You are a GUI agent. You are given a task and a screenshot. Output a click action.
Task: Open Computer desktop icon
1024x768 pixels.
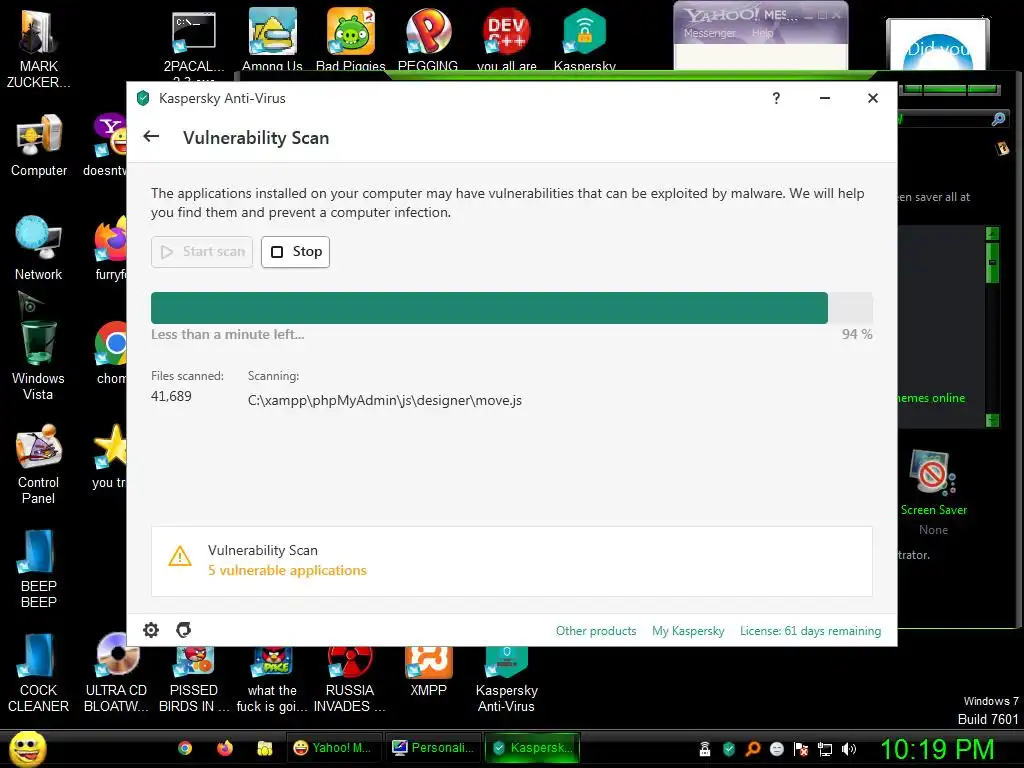pyautogui.click(x=39, y=145)
